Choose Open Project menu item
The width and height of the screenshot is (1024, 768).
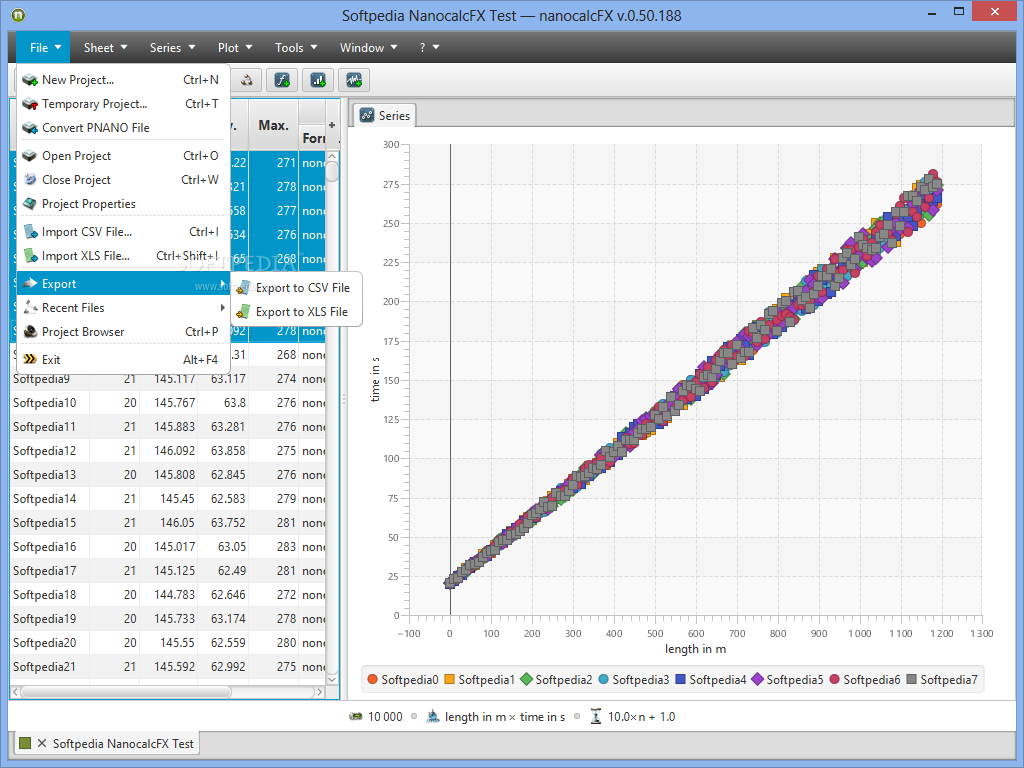coord(123,156)
